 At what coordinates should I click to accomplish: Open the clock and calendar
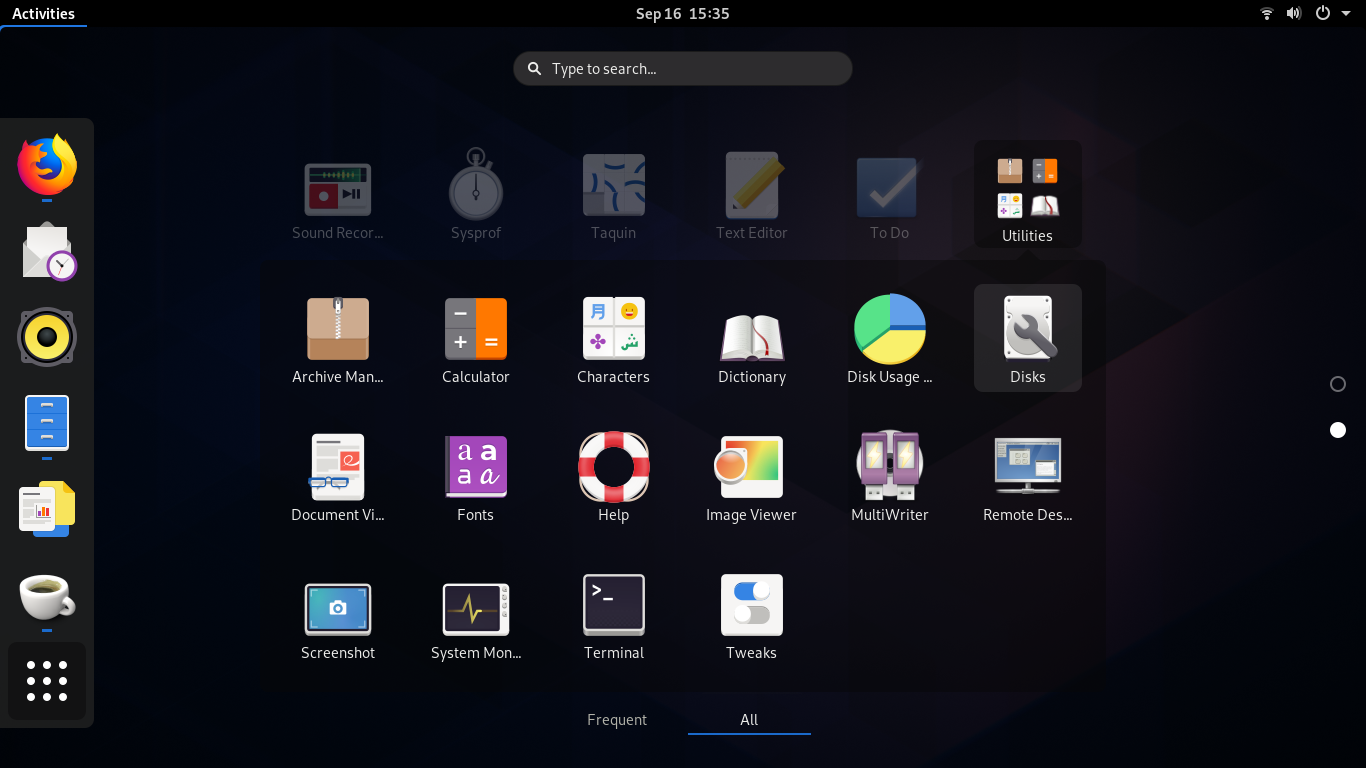click(x=683, y=13)
